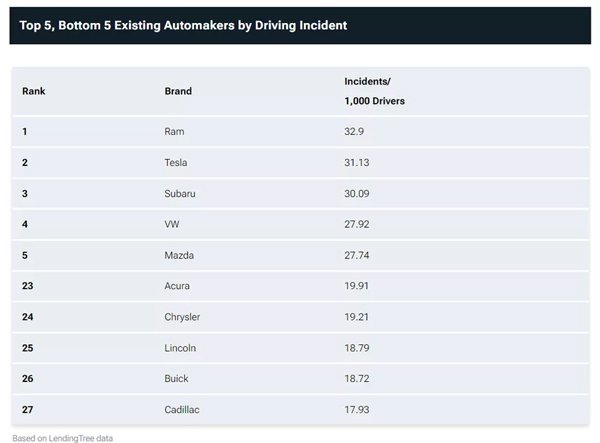Select the Chrysler brand cell

click(x=182, y=317)
